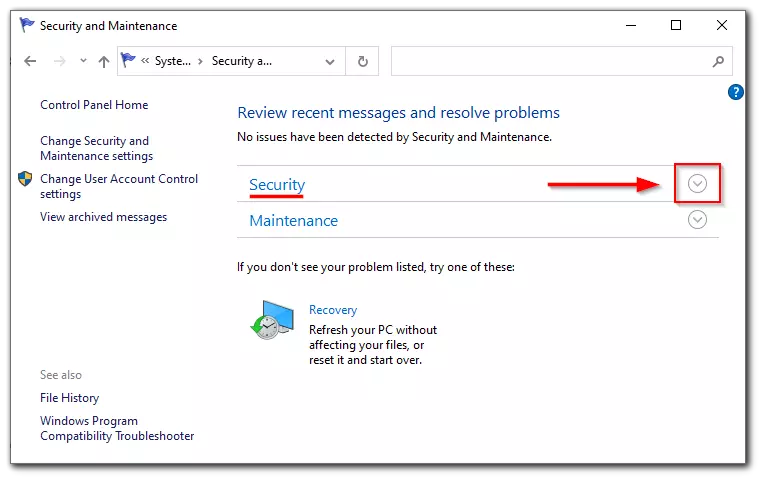The height and width of the screenshot is (482, 764).
Task: Minimize the Security and Maintenance window
Action: pyautogui.click(x=631, y=25)
